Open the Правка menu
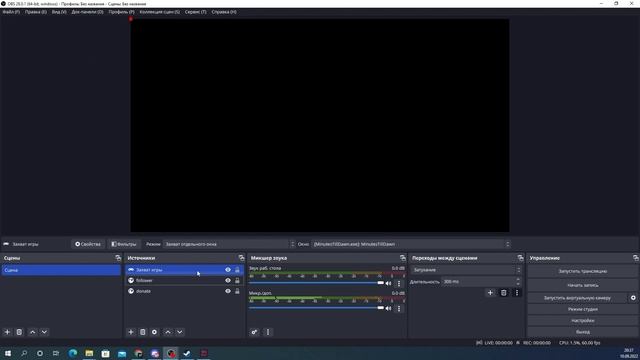 click(x=36, y=12)
